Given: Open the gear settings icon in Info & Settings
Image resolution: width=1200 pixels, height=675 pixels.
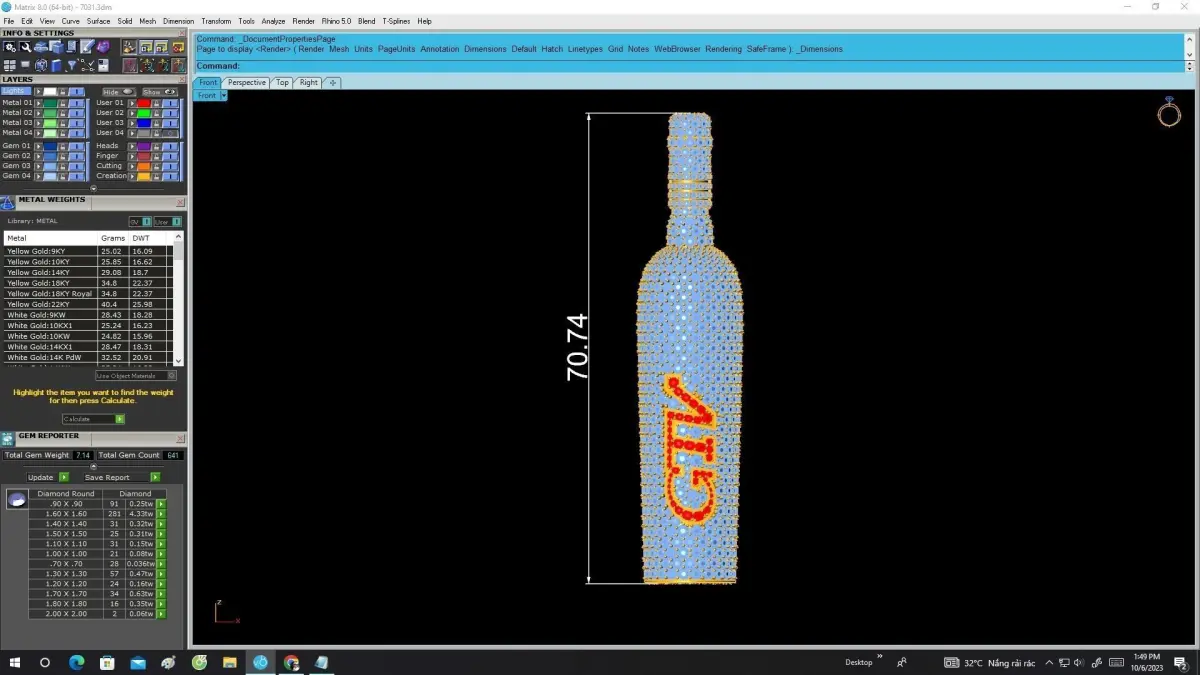Looking at the screenshot, I should click(x=10, y=47).
